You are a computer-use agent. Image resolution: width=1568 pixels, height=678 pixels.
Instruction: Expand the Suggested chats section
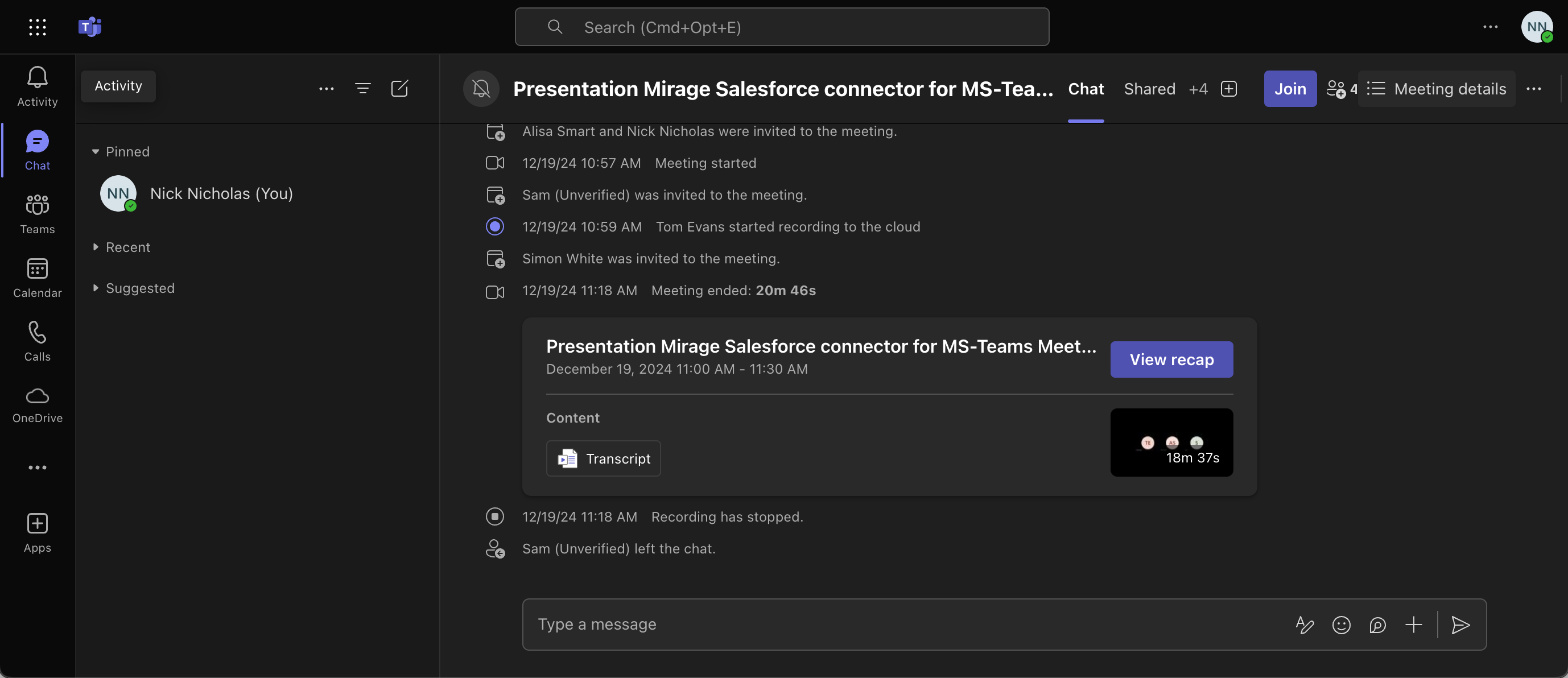point(96,288)
